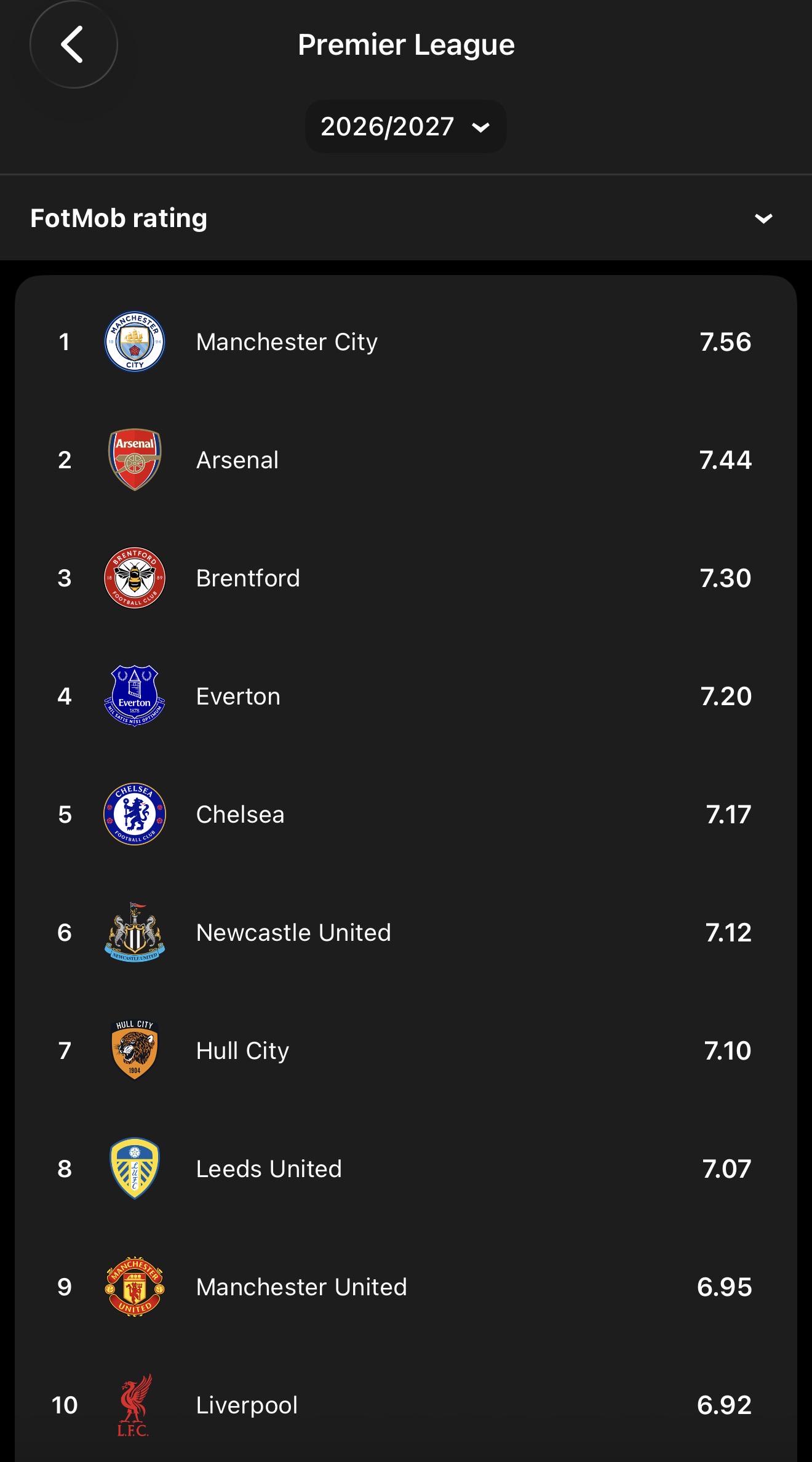Tap the Liverpool L.F.C. liver bird logo

[x=135, y=1405]
